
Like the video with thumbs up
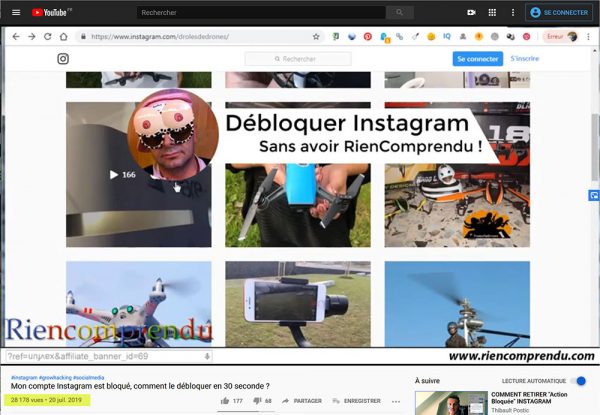click(225, 401)
